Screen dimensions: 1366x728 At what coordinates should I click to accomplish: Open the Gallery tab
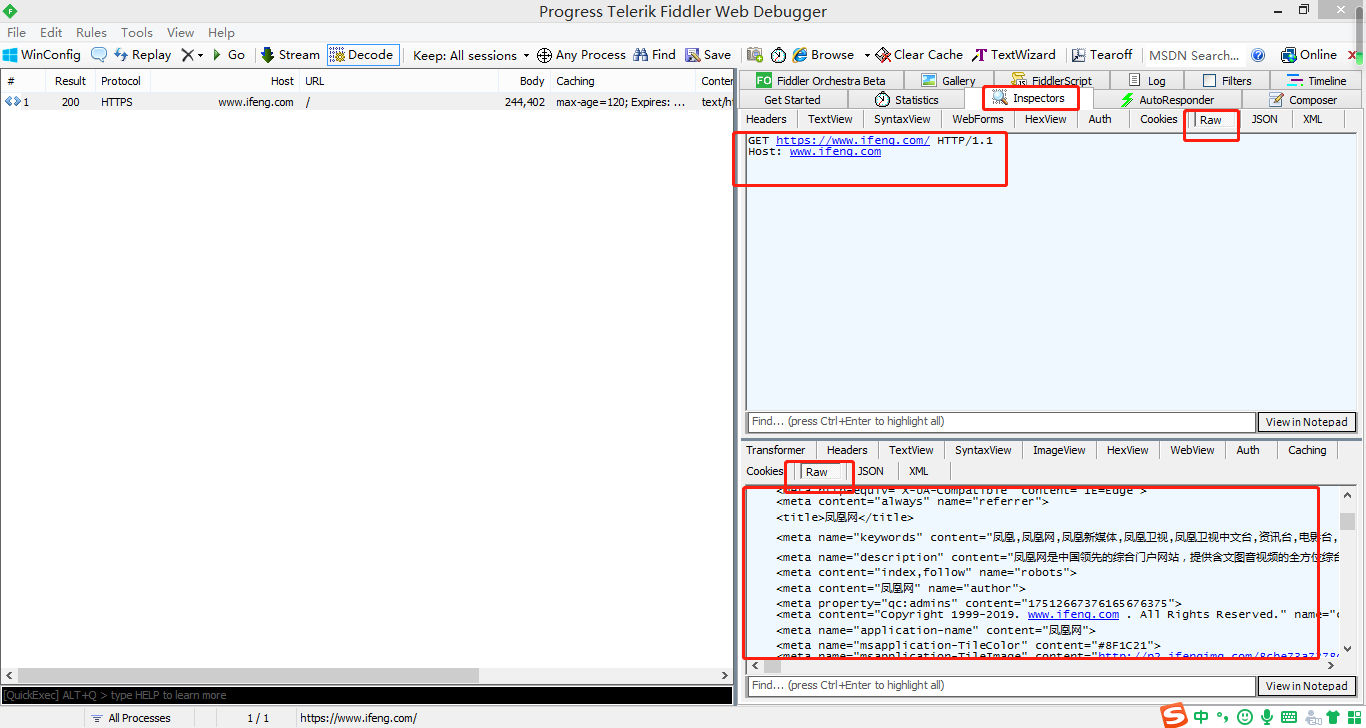click(947, 80)
